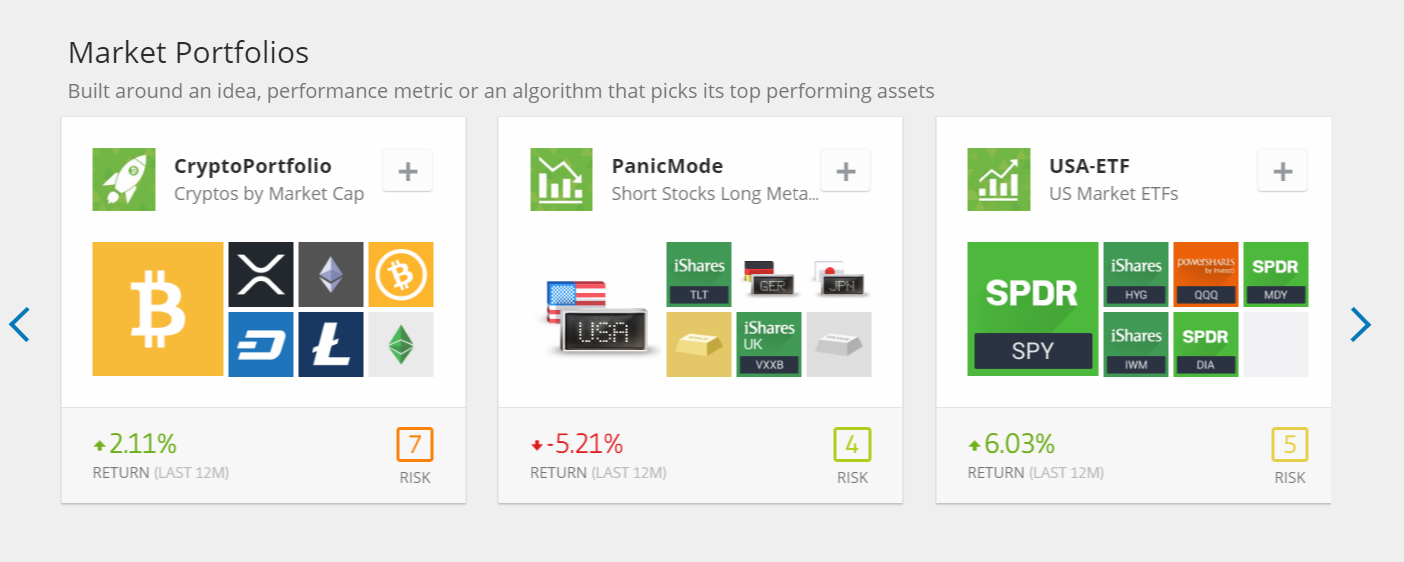The height and width of the screenshot is (562, 1404).
Task: Click the PanicMode declining chart icon
Action: click(562, 180)
